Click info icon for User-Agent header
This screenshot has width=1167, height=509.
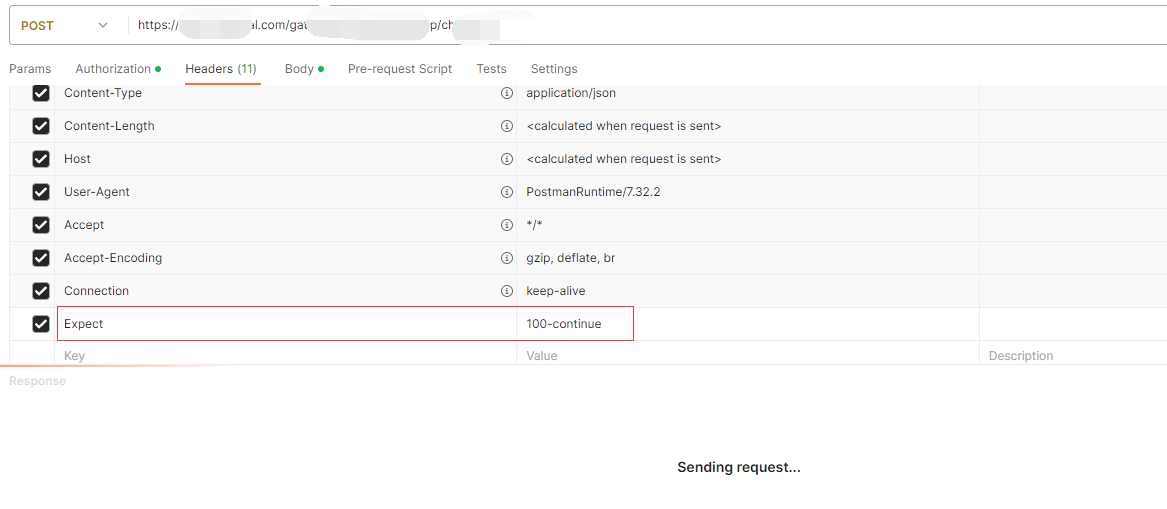pyautogui.click(x=506, y=192)
